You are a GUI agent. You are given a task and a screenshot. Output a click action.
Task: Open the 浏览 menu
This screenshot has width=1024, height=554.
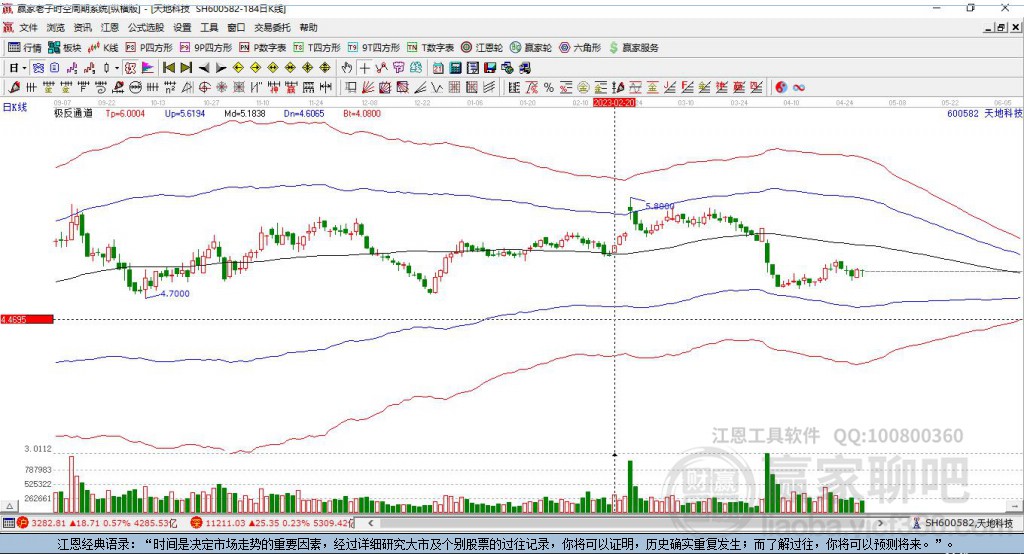pyautogui.click(x=56, y=27)
